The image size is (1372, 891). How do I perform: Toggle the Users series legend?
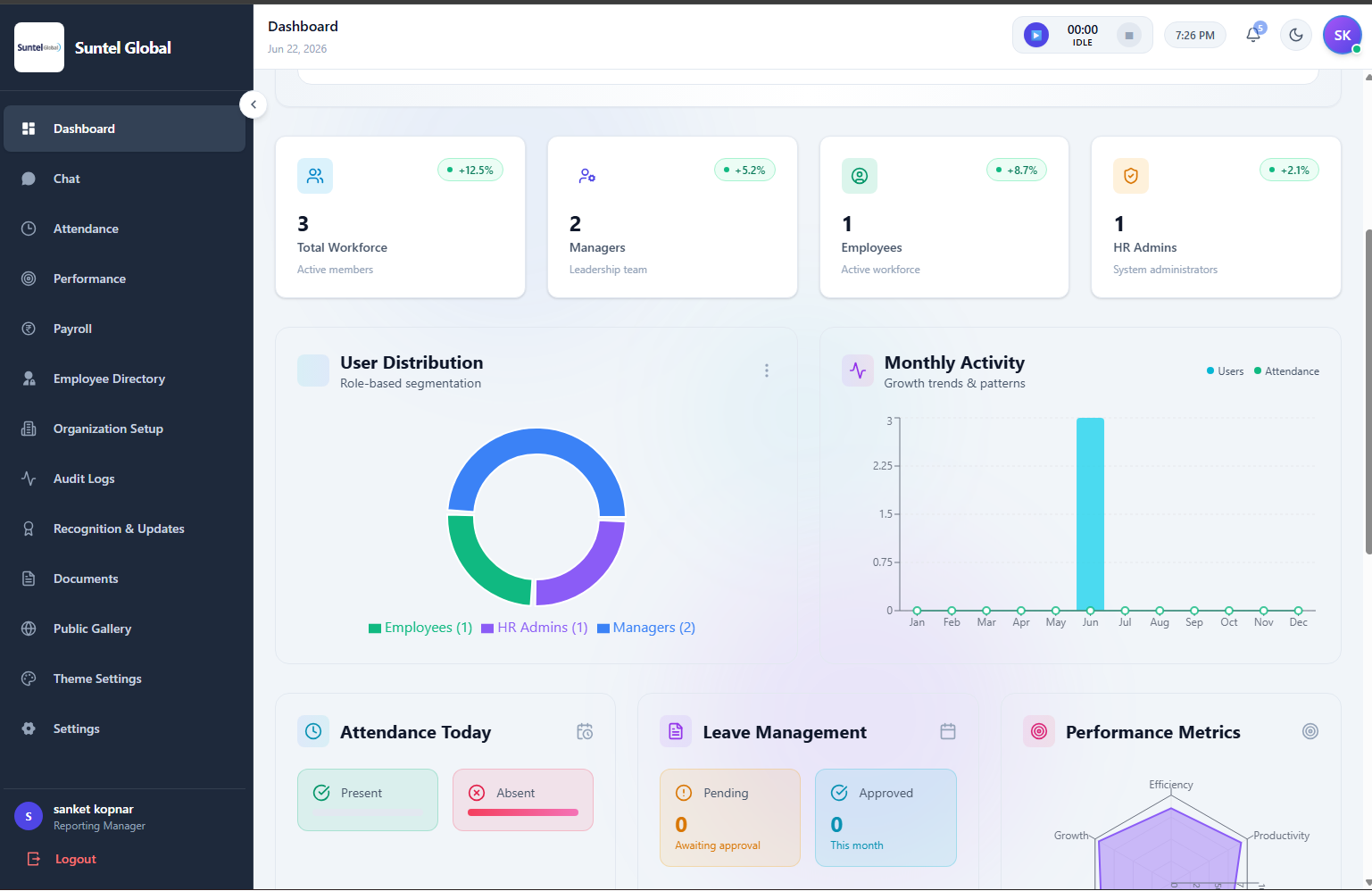pos(1225,371)
